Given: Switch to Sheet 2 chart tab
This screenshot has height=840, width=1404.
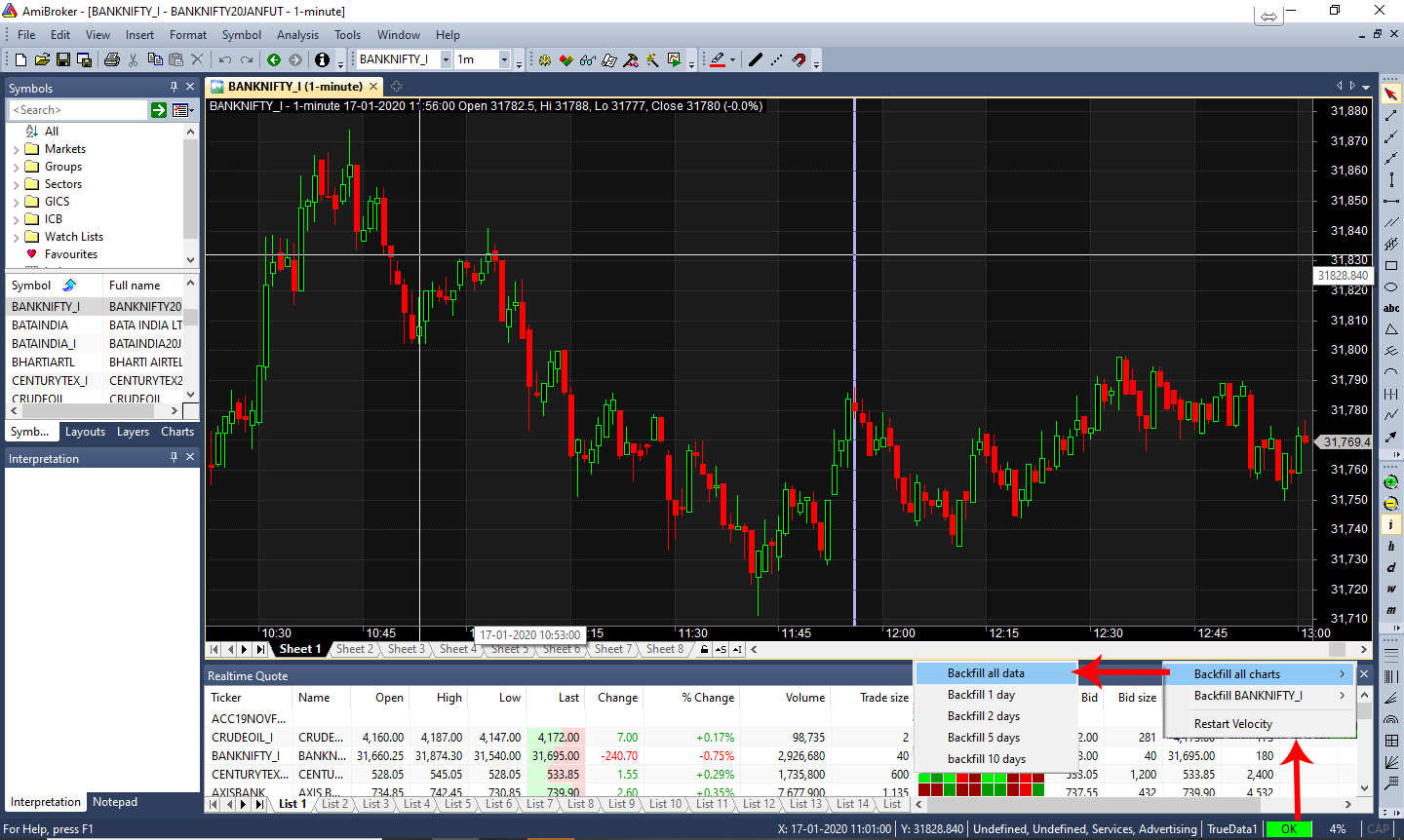Looking at the screenshot, I should click(354, 649).
